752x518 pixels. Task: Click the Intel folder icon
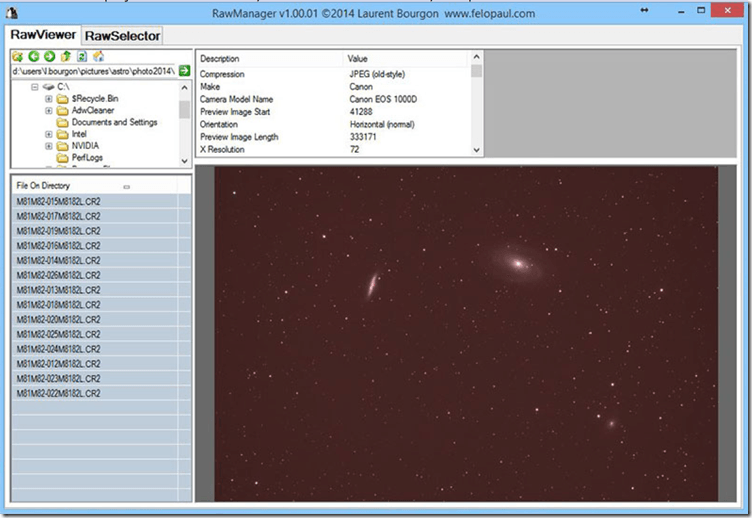62,134
